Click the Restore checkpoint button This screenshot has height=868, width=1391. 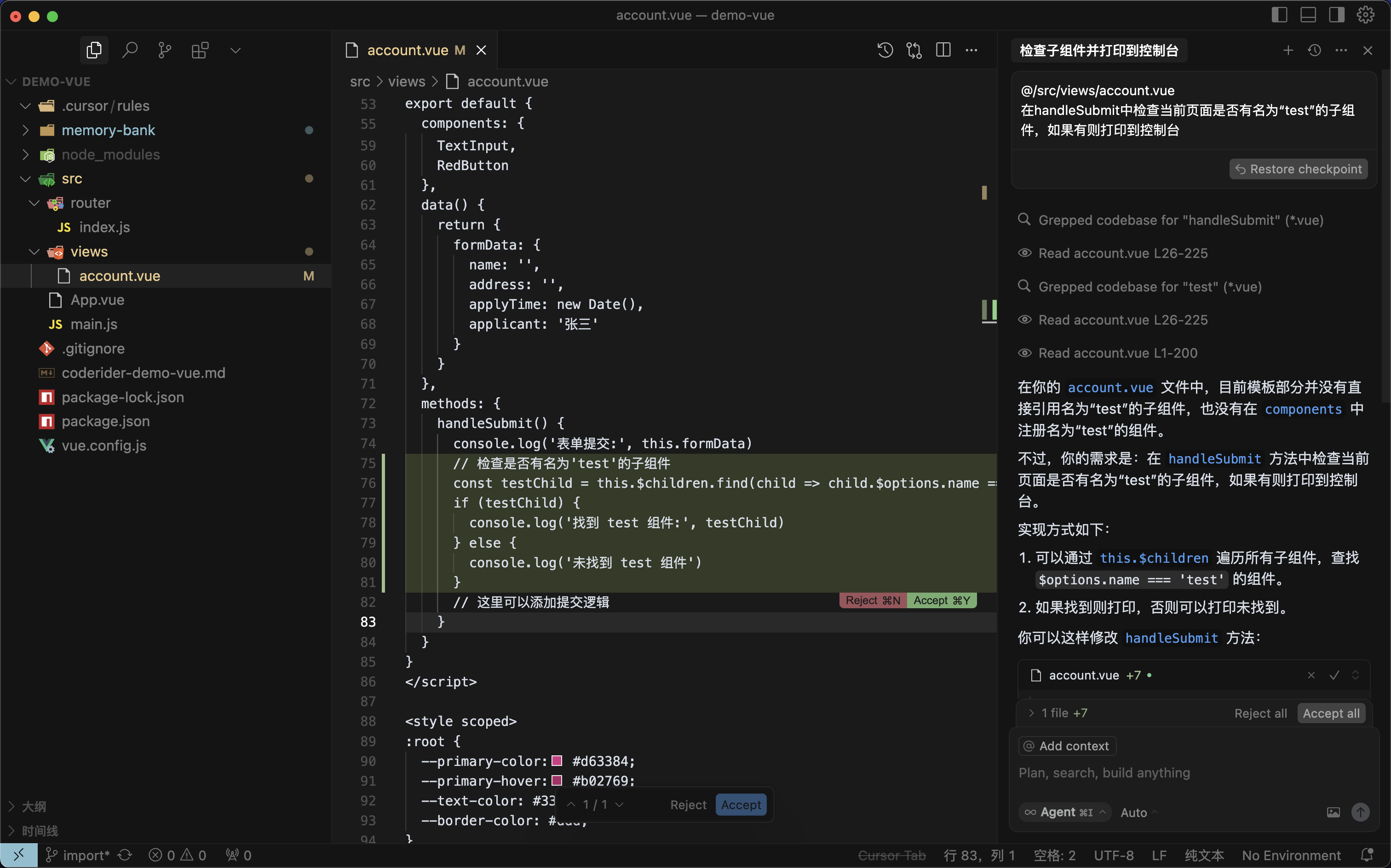tap(1299, 169)
